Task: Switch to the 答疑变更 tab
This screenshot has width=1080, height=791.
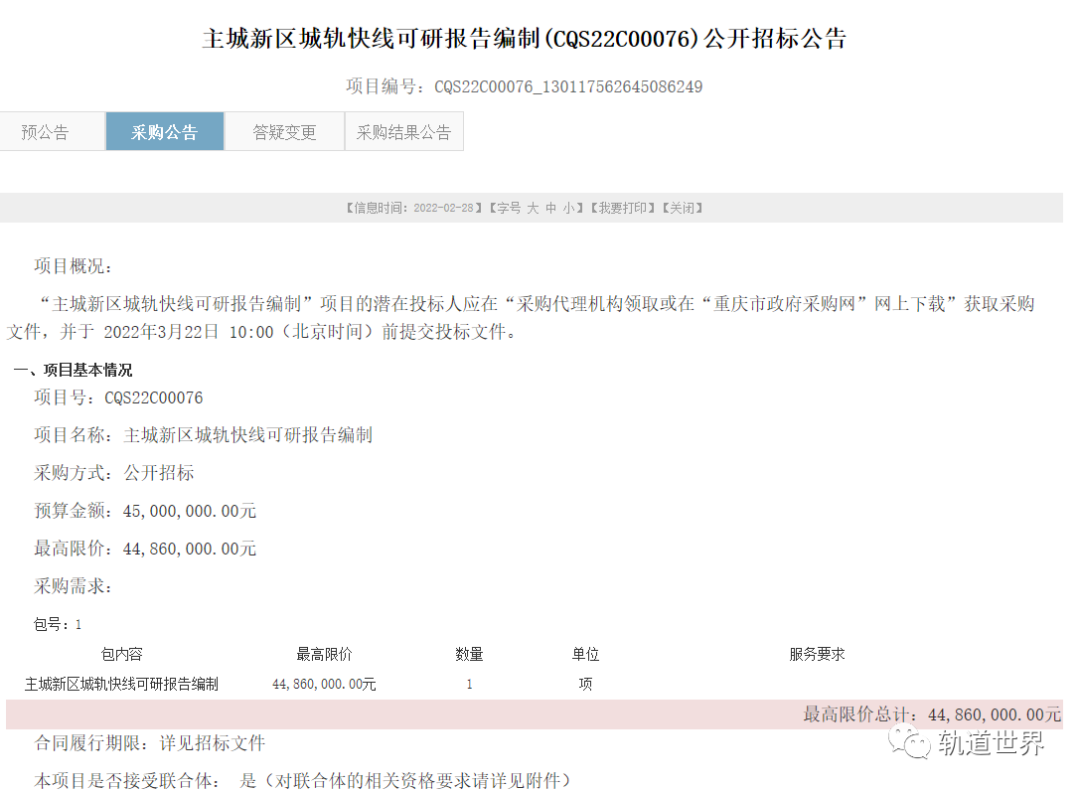Action: [x=284, y=132]
